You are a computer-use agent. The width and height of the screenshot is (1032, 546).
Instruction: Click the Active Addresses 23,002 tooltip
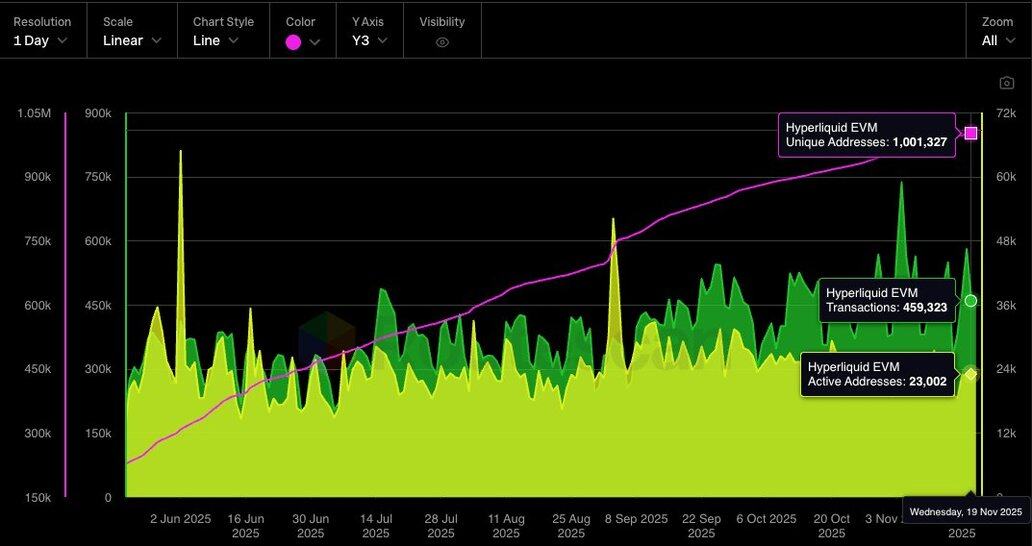coord(877,374)
